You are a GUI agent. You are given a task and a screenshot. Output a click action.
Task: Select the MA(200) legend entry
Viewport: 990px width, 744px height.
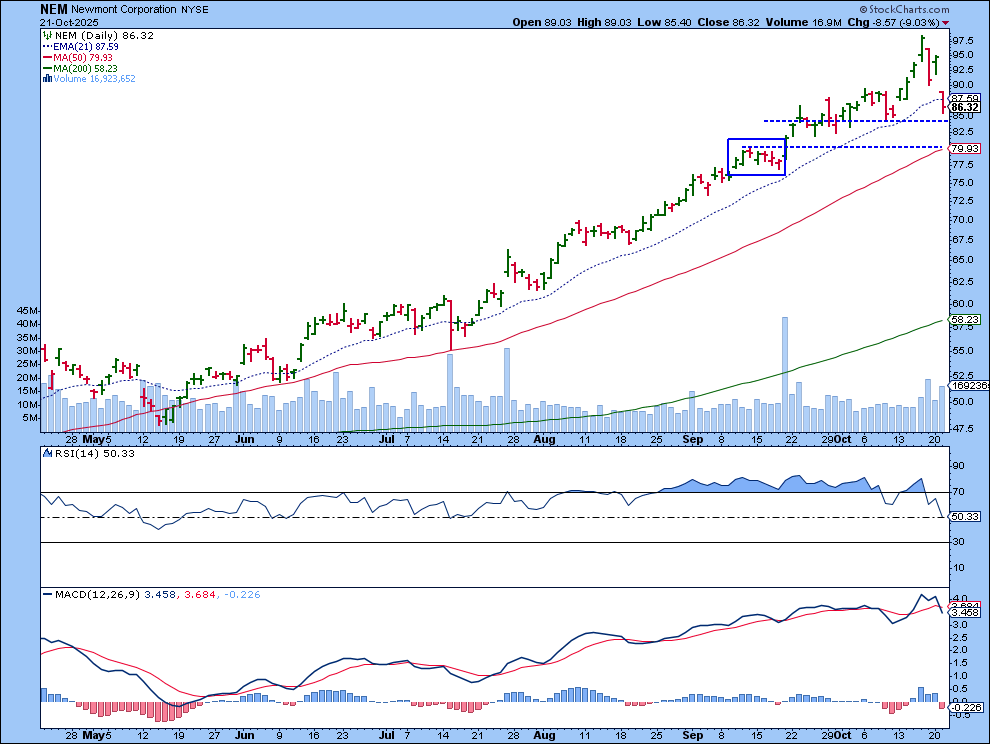click(x=74, y=67)
